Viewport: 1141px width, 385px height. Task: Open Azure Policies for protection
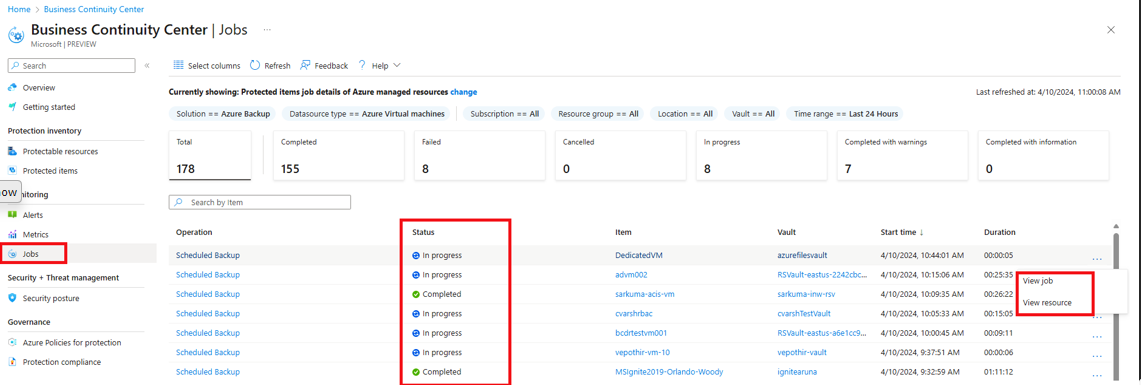(71, 342)
